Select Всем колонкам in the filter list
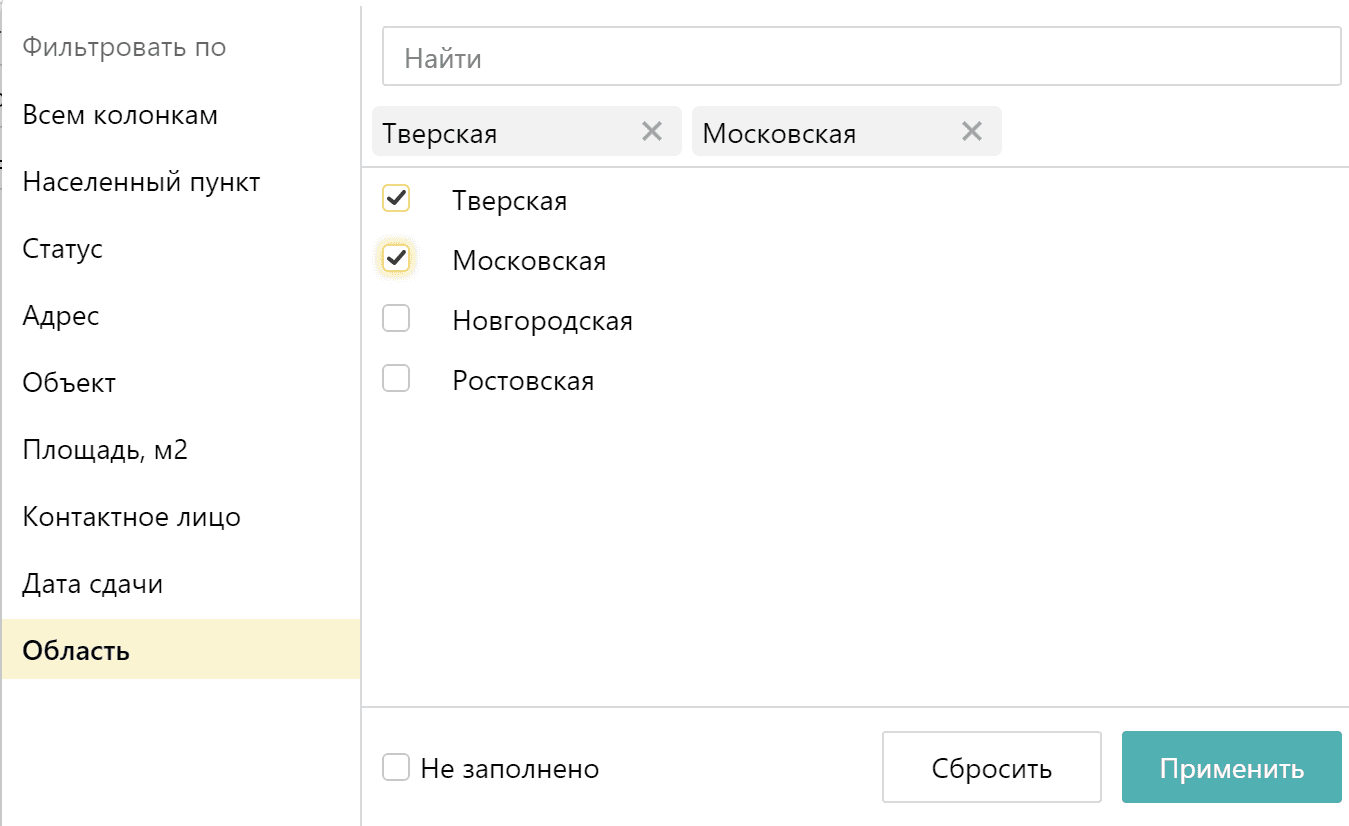This screenshot has width=1349, height=826. point(120,114)
